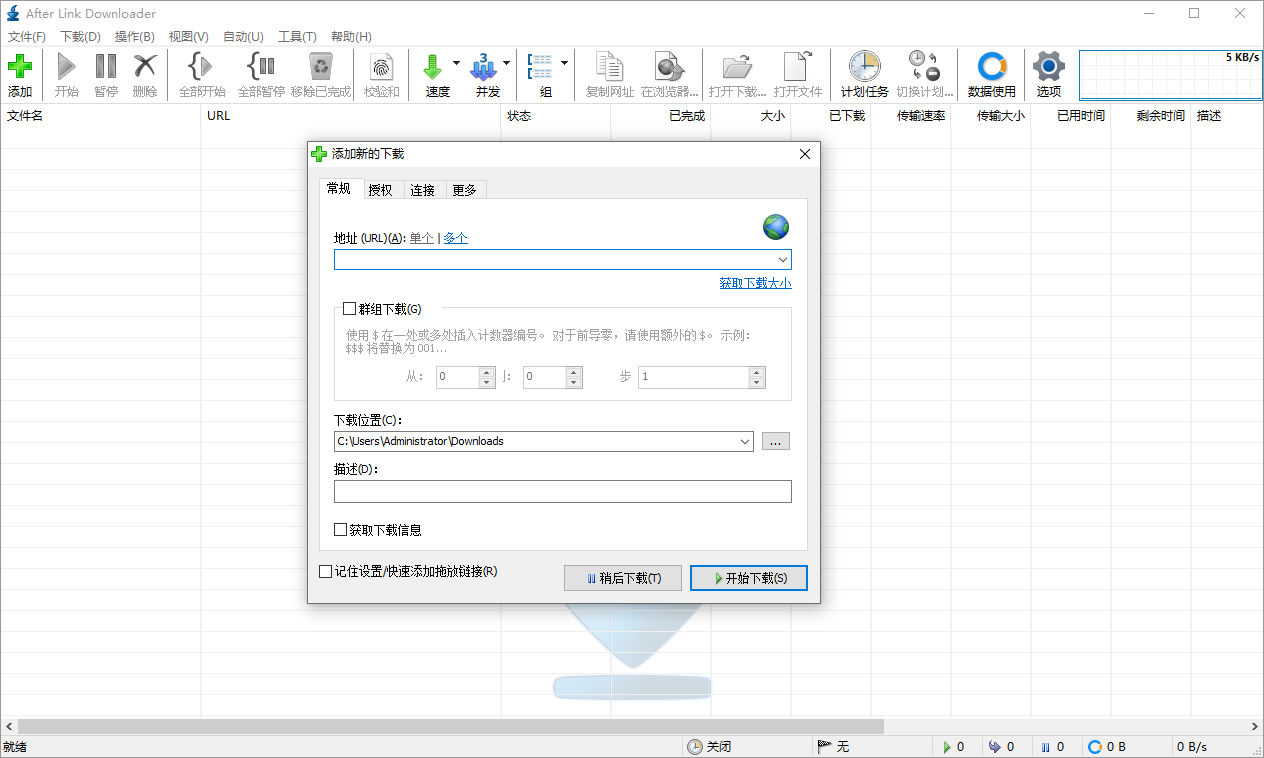Open the 视图(V) menu

[189, 37]
